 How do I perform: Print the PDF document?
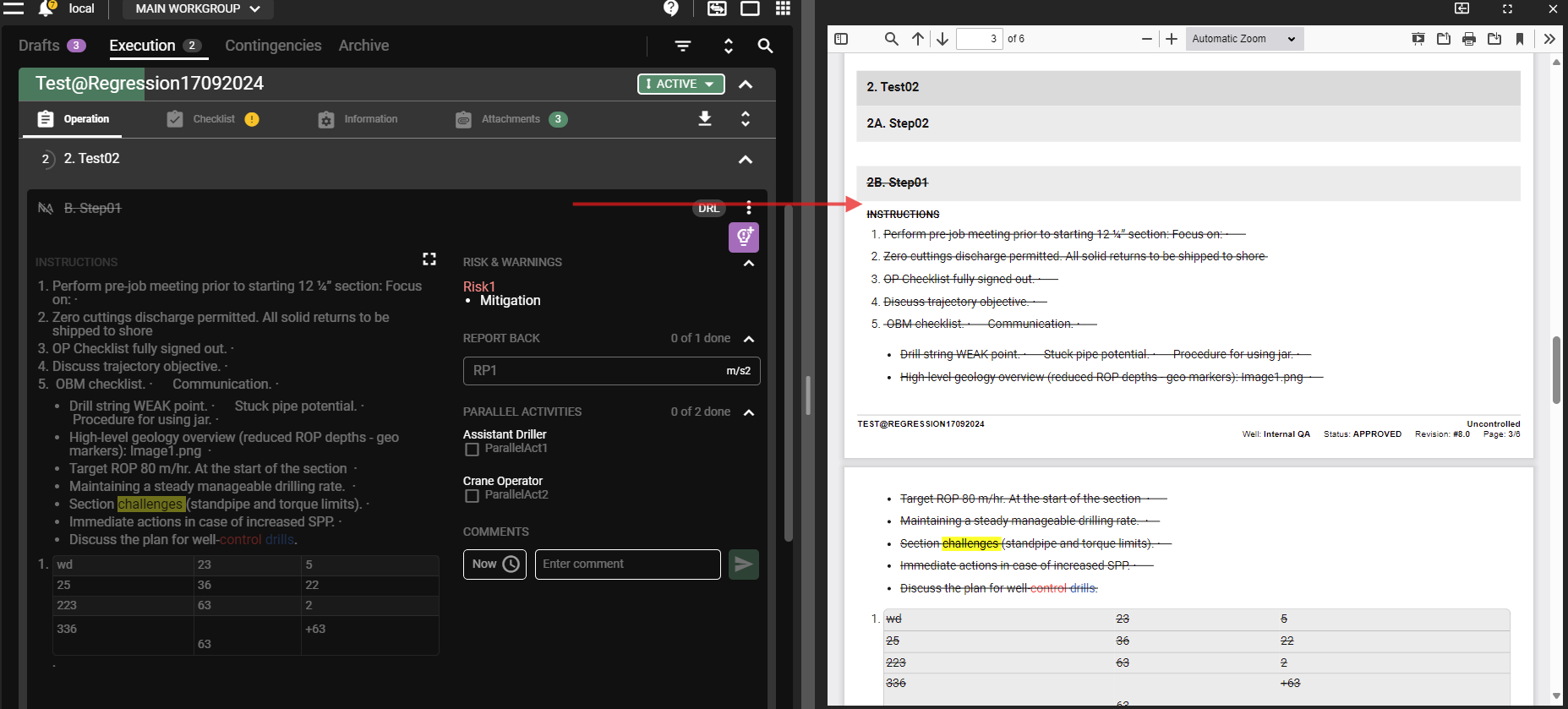click(1469, 39)
